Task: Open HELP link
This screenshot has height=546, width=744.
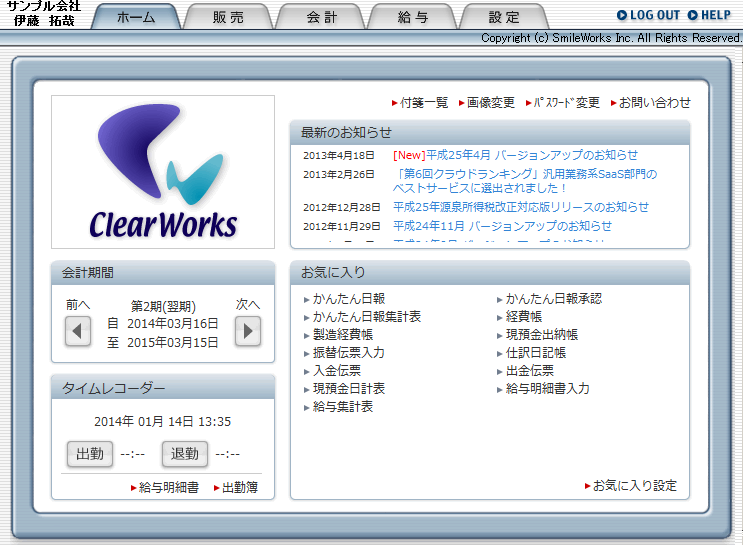Action: (709, 15)
